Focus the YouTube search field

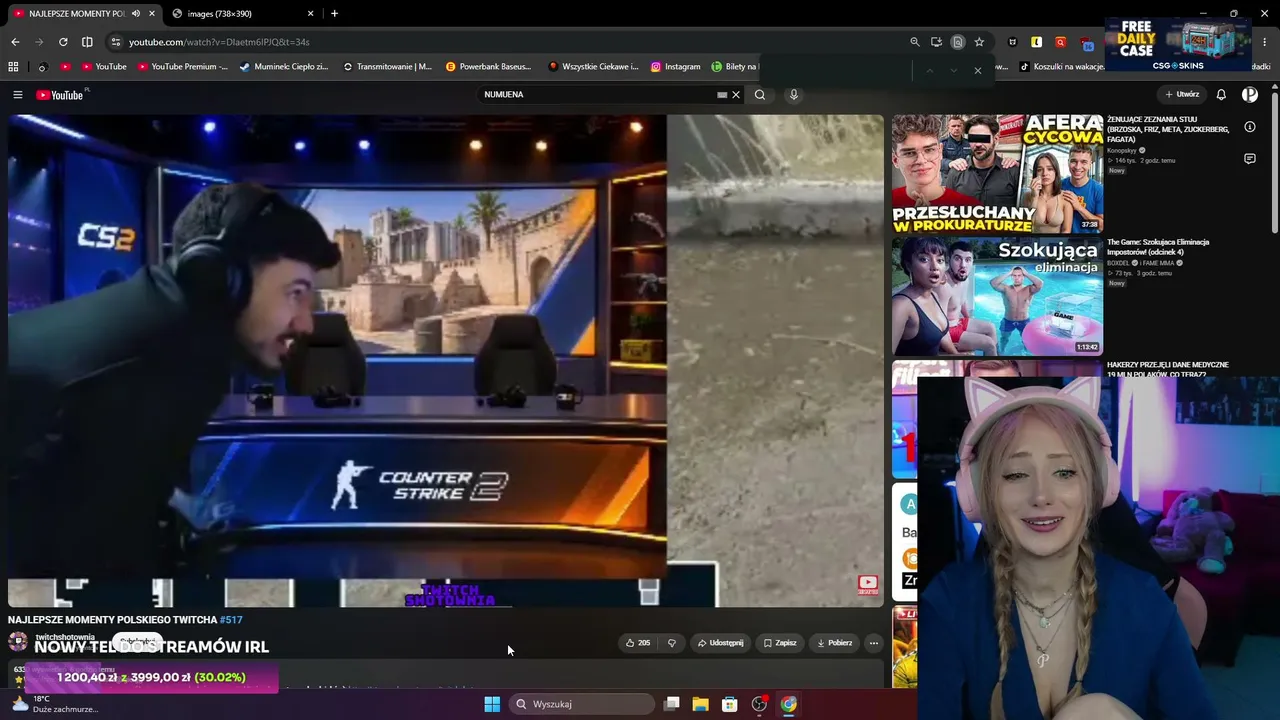click(598, 95)
